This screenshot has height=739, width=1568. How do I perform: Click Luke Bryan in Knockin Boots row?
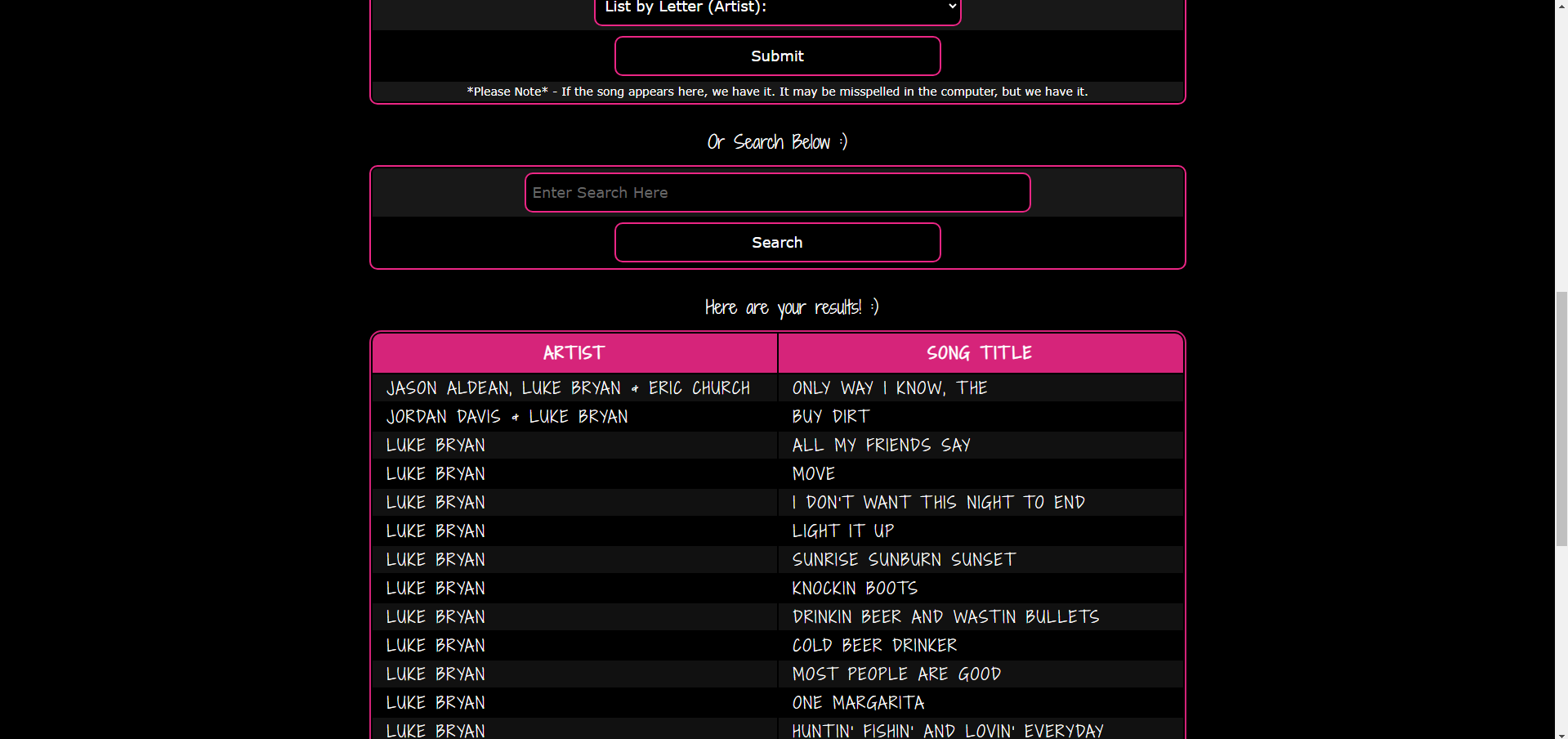click(x=436, y=589)
